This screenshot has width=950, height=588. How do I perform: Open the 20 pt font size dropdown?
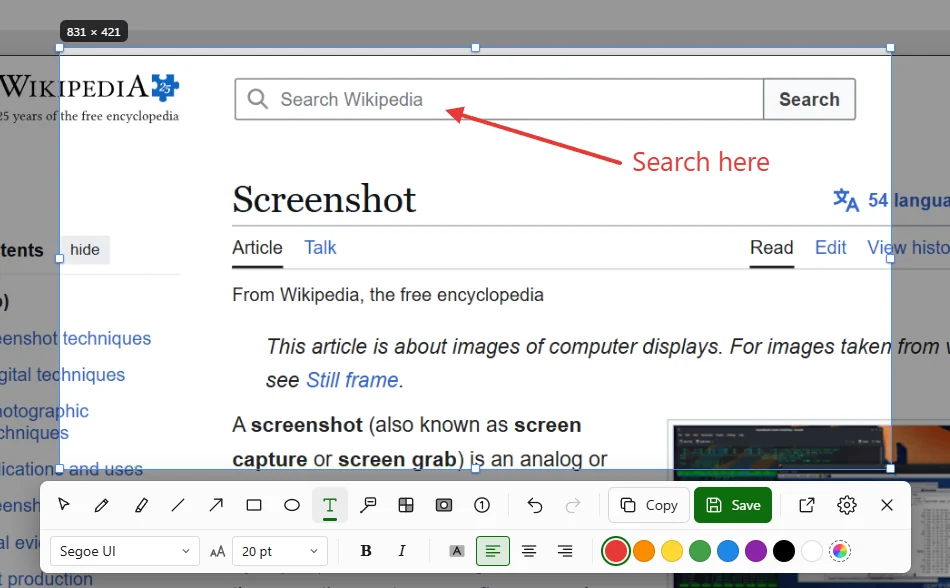(280, 551)
